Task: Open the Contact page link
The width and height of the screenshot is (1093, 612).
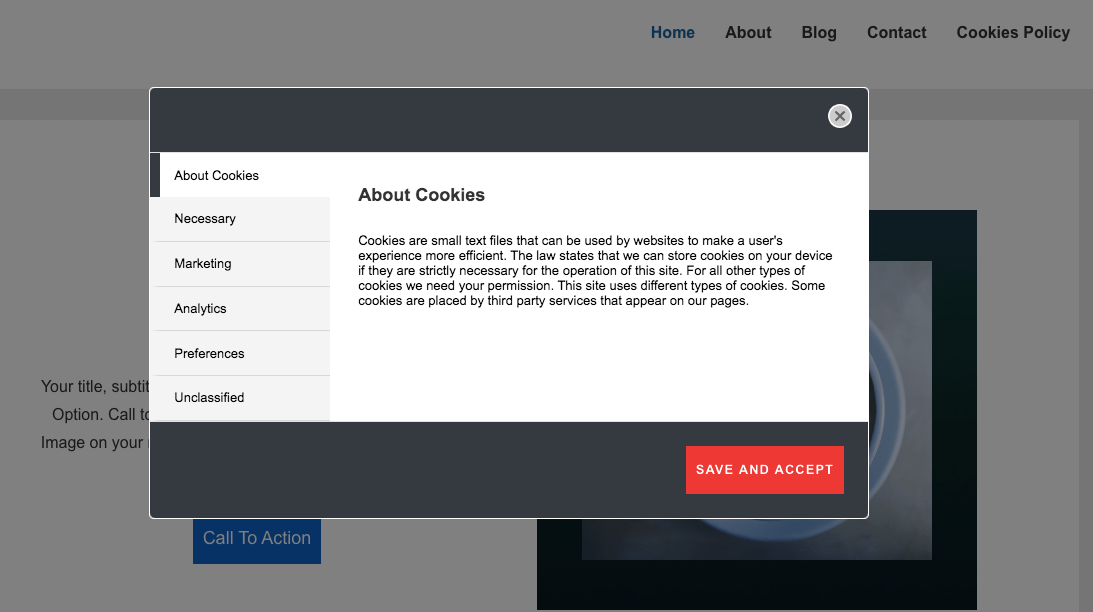Action: 896,33
